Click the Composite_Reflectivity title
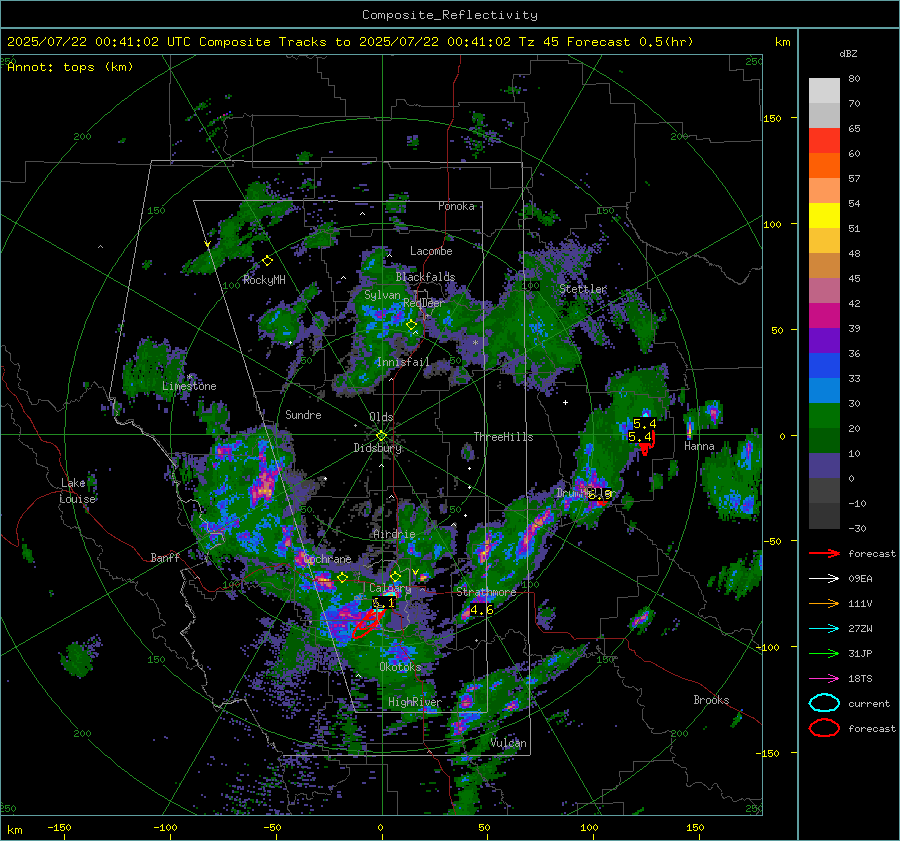This screenshot has height=841, width=900. pos(449,15)
